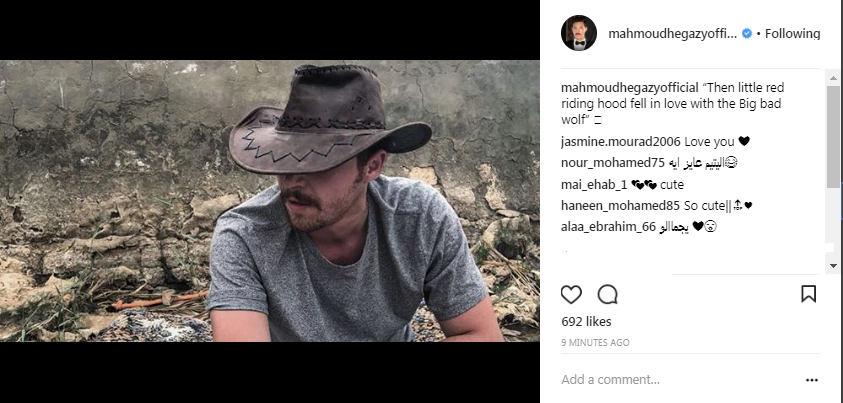
Task: Open the mahmoudhegazyoffi... header username
Action: pyautogui.click(x=673, y=33)
